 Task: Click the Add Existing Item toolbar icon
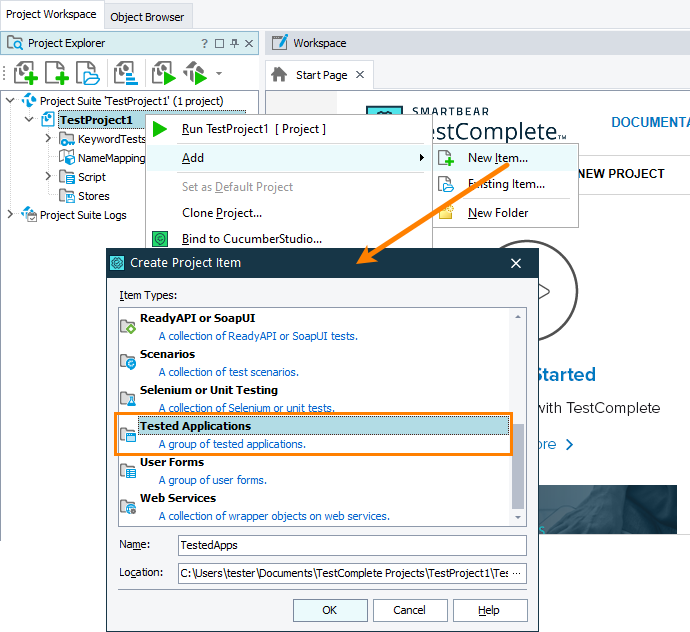(88, 73)
